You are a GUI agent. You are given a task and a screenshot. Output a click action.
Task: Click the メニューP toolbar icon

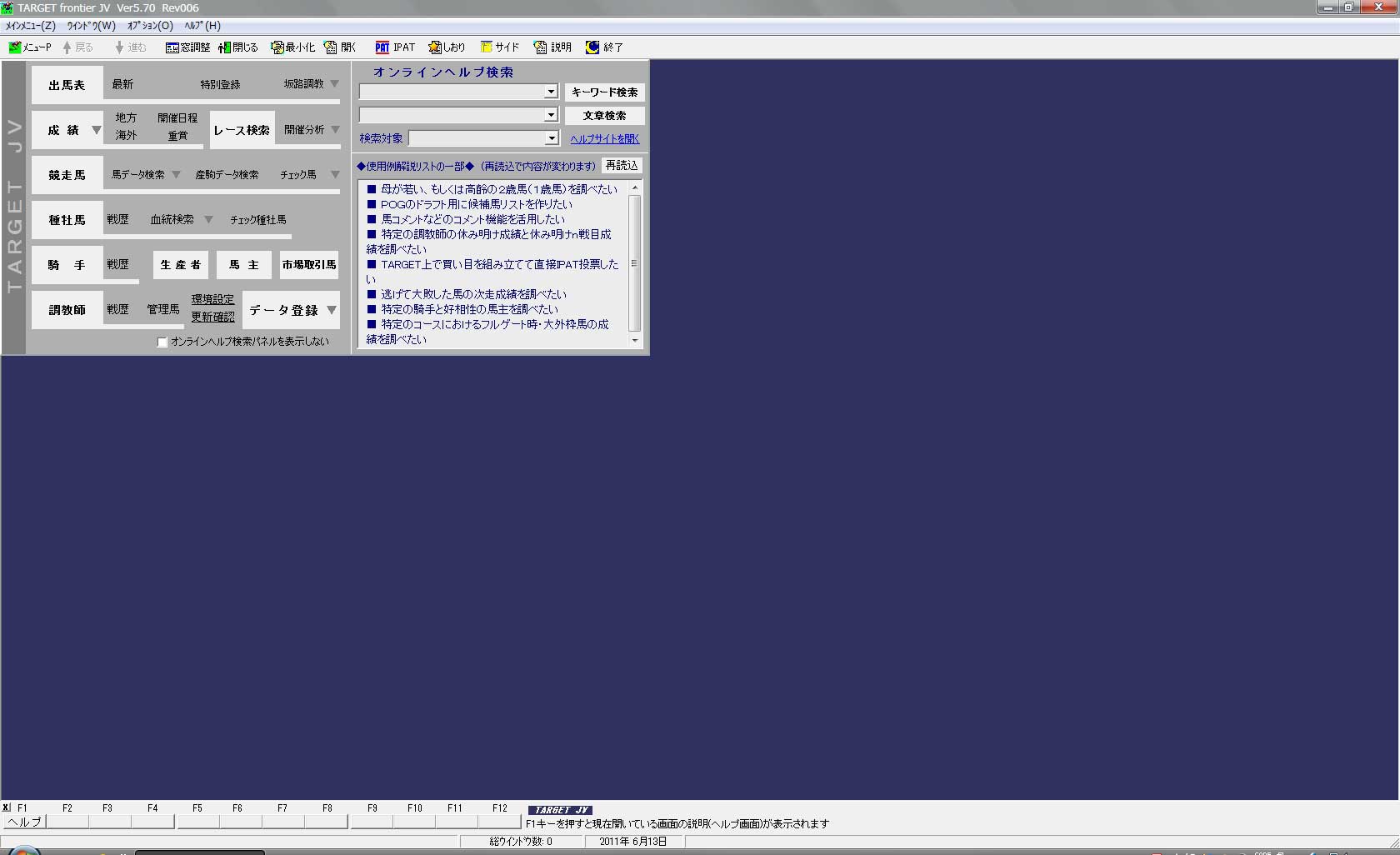click(x=15, y=47)
